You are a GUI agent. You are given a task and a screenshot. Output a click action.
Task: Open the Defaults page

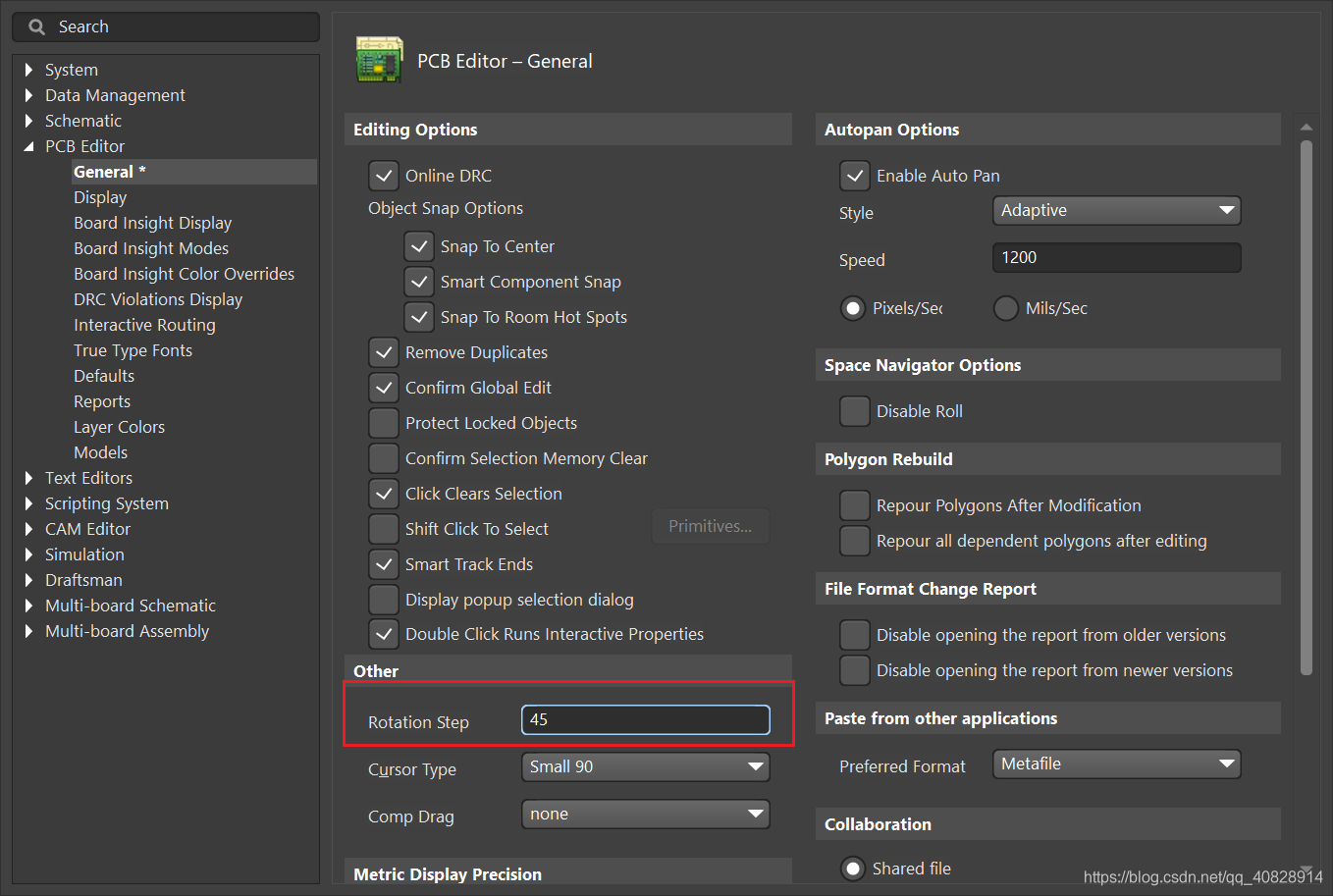pyautogui.click(x=104, y=376)
